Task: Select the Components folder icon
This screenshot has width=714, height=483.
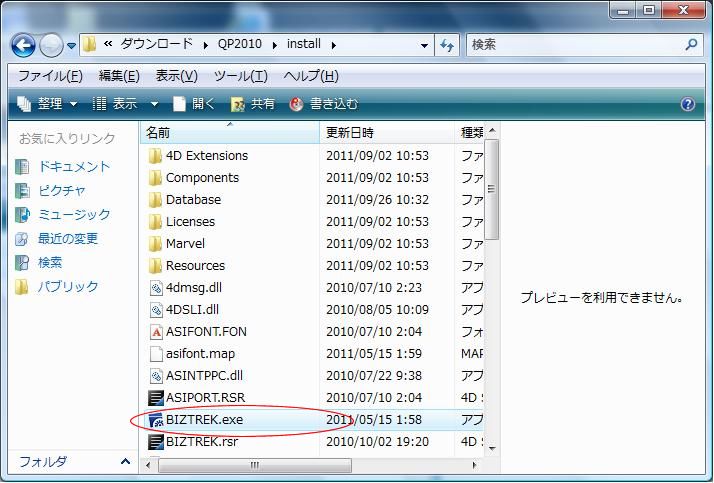Action: (155, 178)
